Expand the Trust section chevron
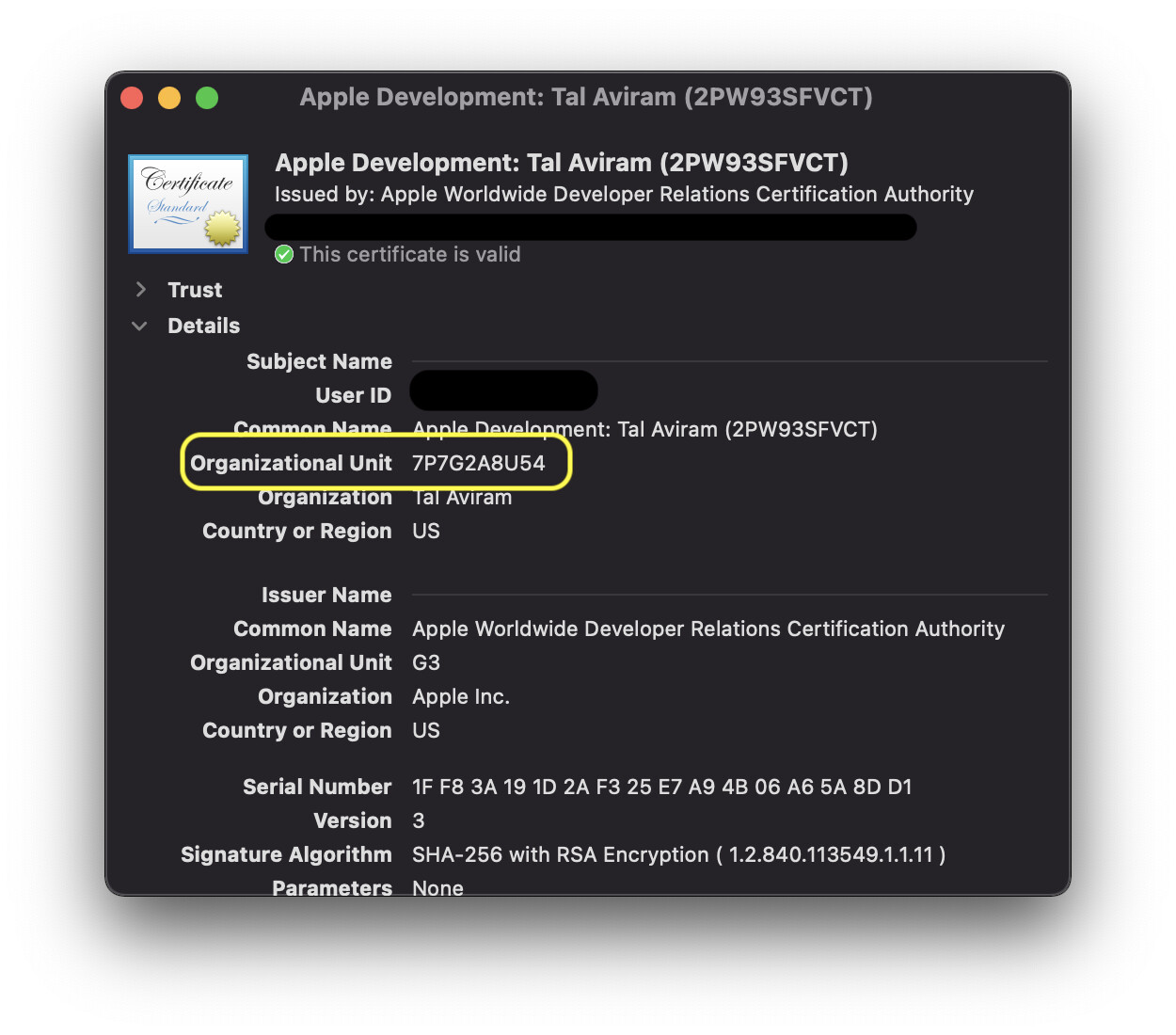The image size is (1176, 1035). tap(141, 290)
